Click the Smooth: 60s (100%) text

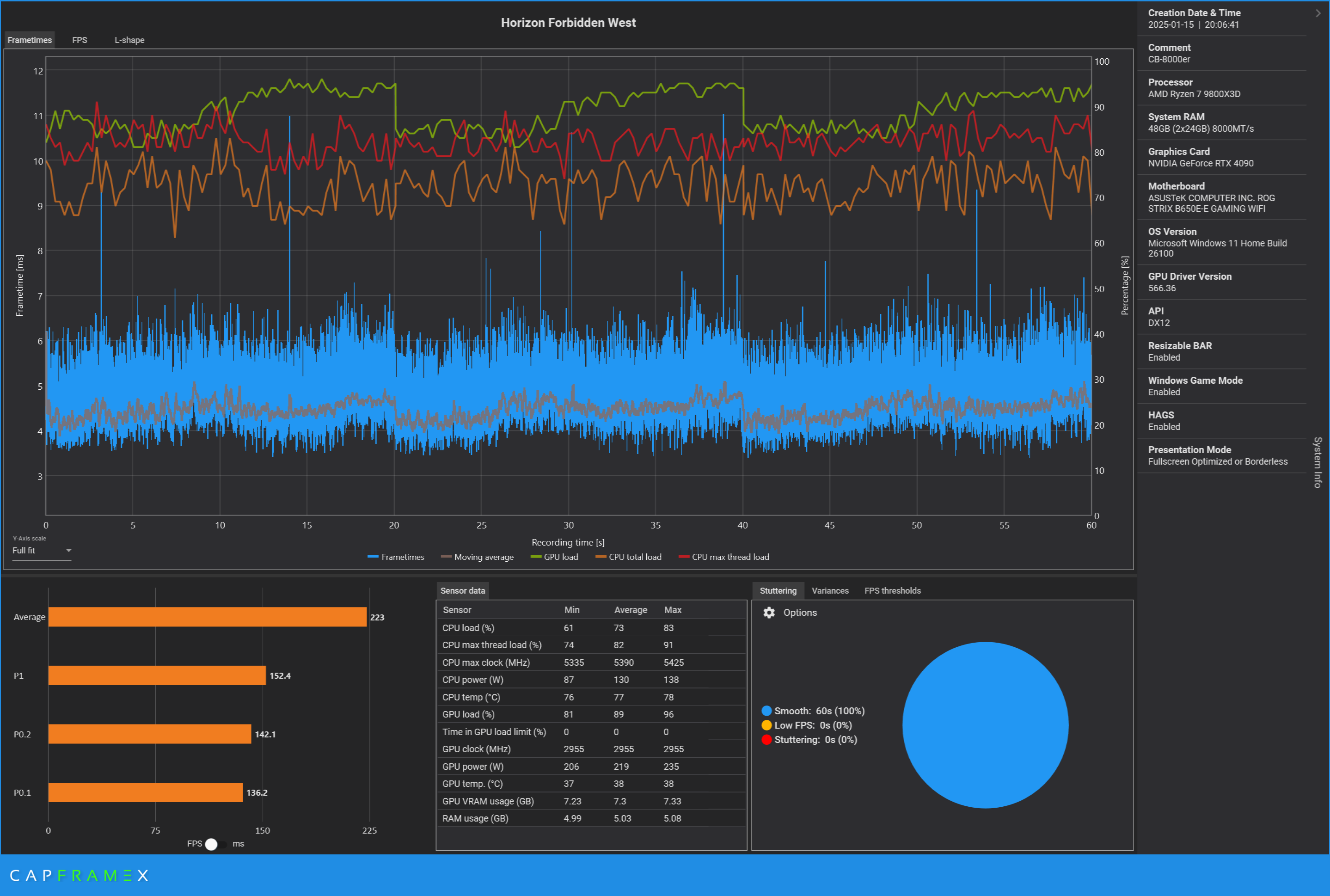pos(819,711)
